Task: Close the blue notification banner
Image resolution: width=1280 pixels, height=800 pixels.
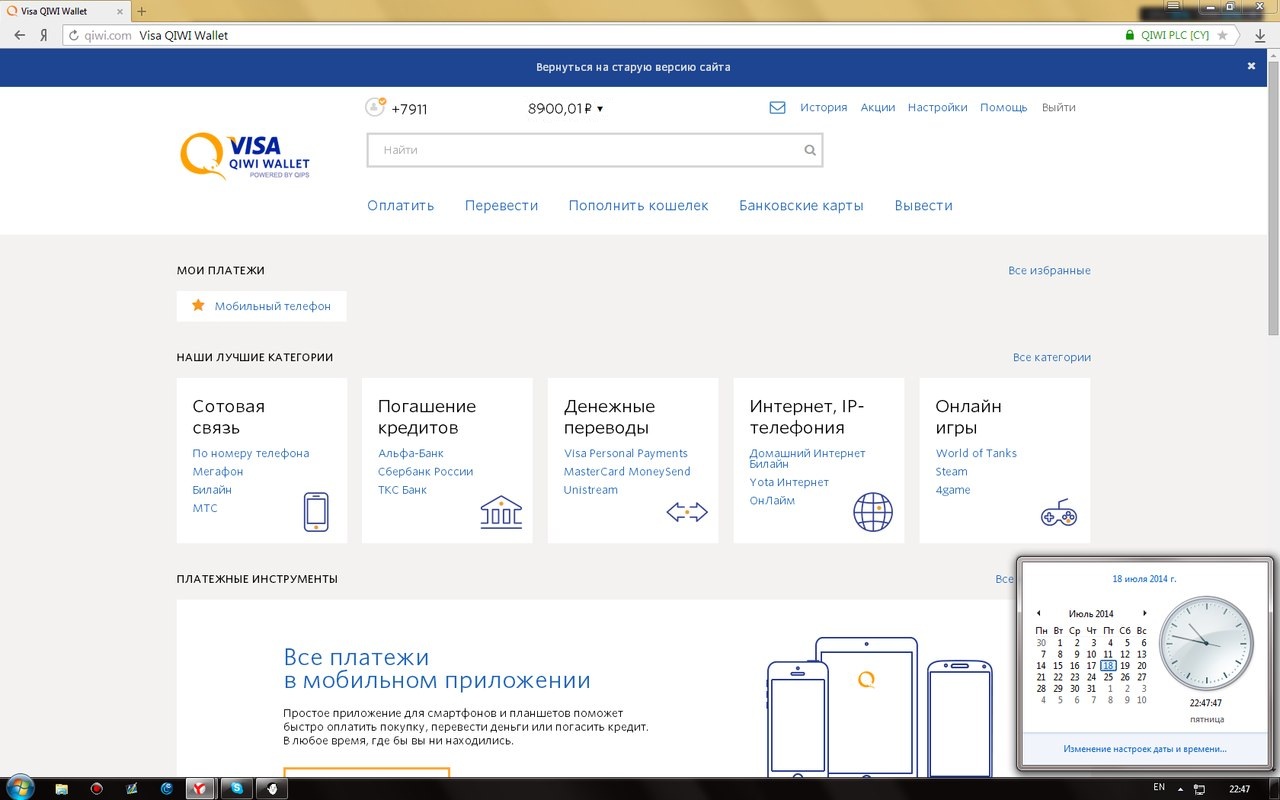Action: (x=1251, y=66)
